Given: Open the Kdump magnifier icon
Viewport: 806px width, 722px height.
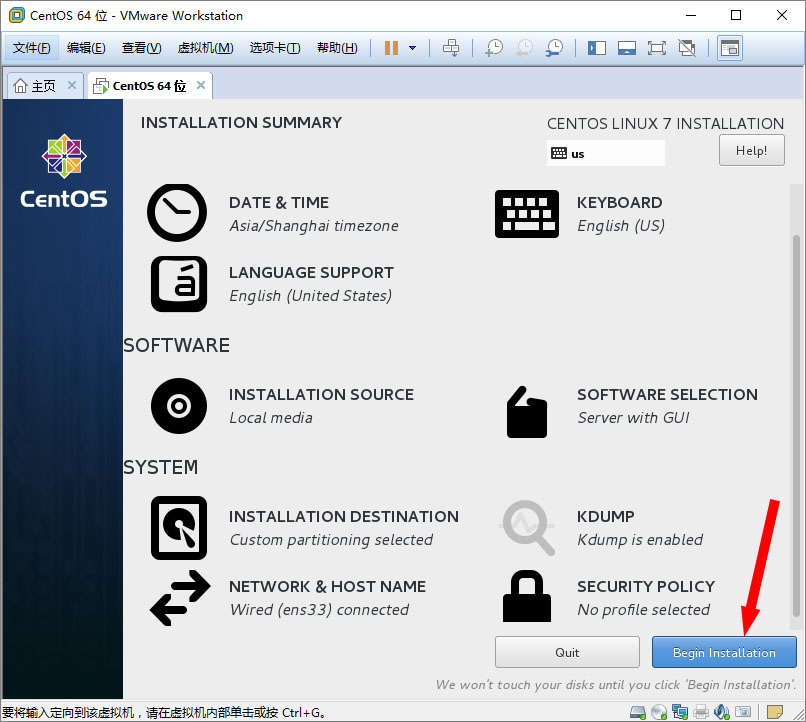Looking at the screenshot, I should tap(527, 527).
